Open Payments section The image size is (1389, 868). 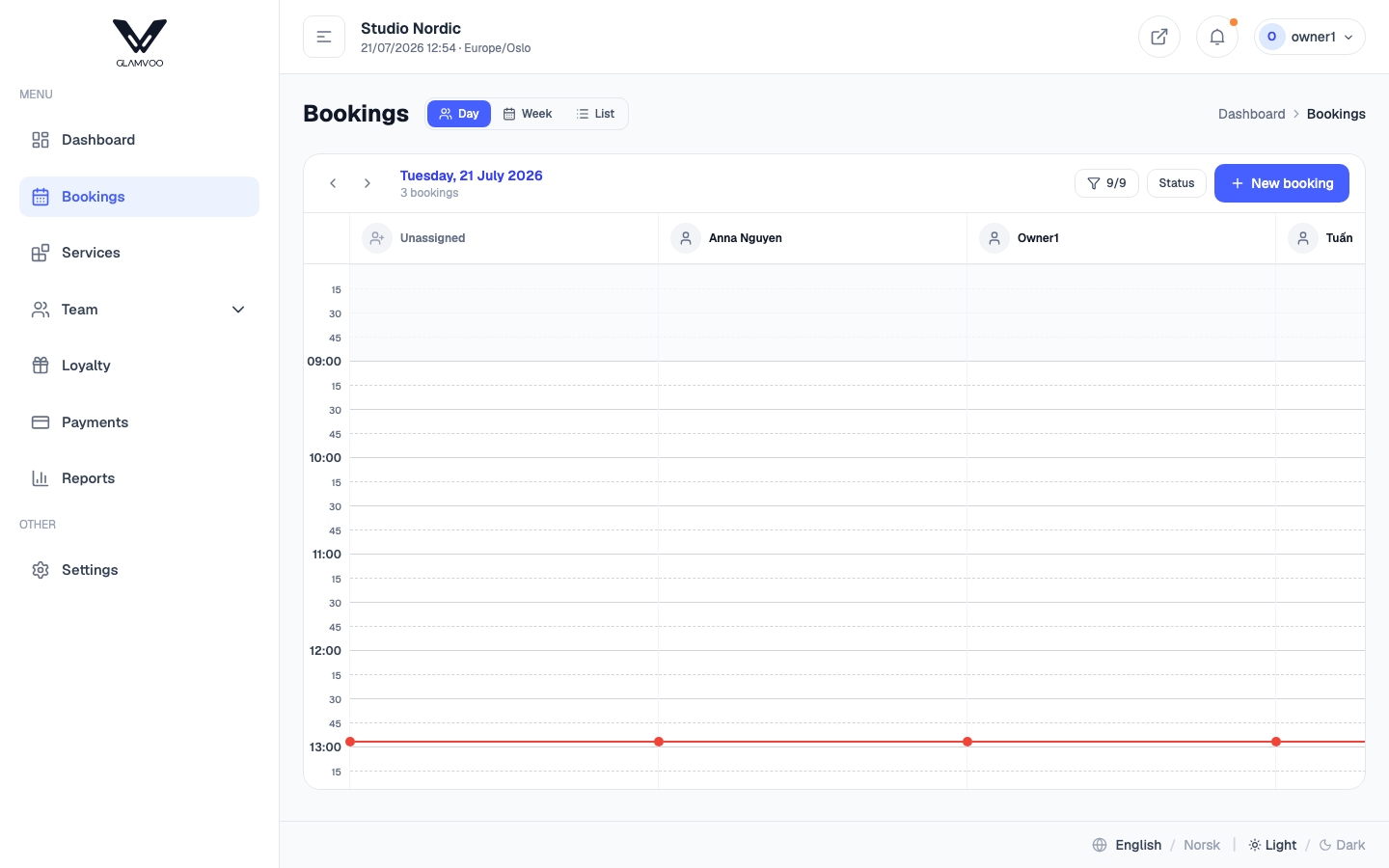tap(139, 422)
